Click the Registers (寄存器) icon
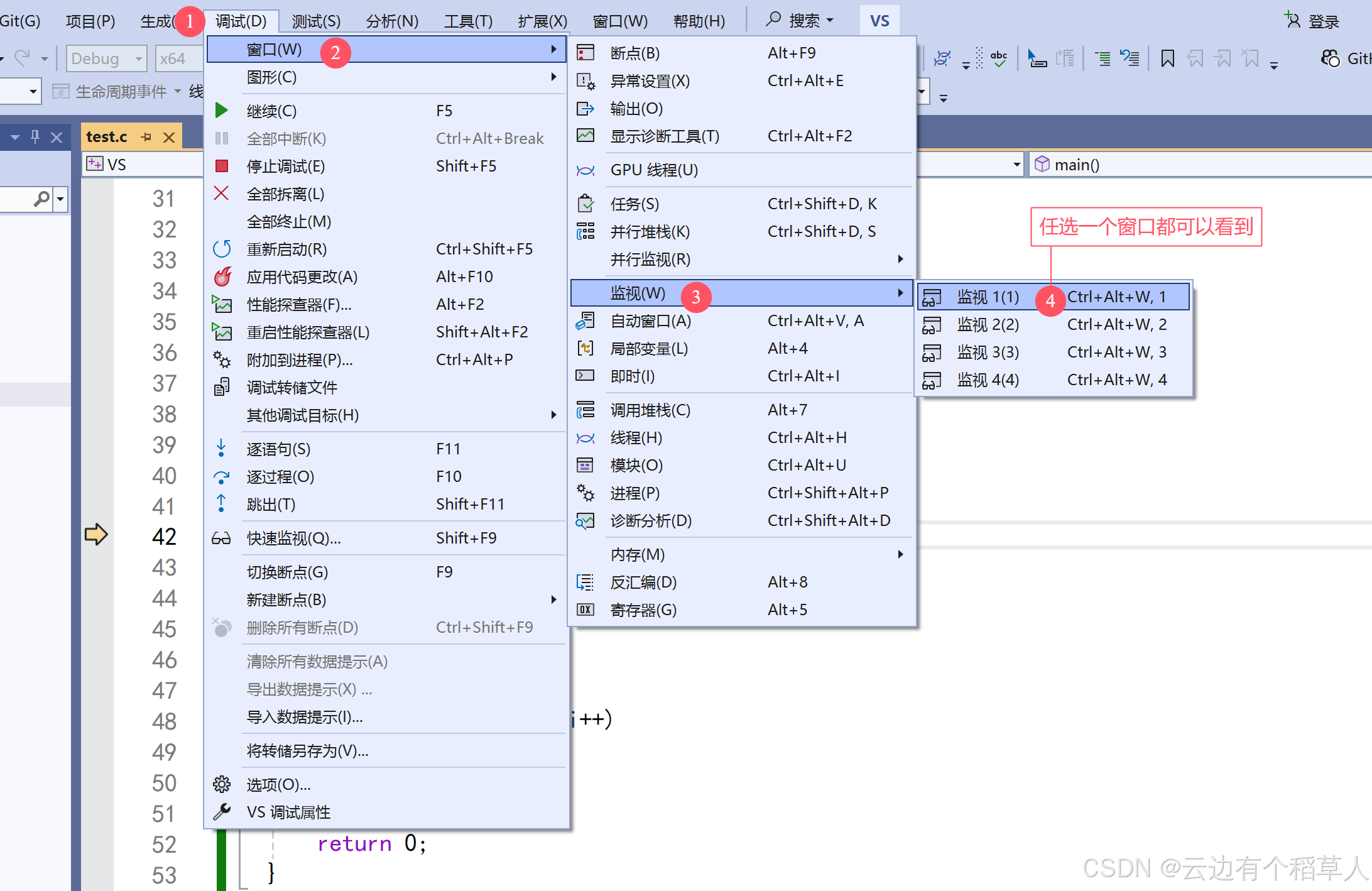Viewport: 1372px width, 891px height. coord(585,609)
